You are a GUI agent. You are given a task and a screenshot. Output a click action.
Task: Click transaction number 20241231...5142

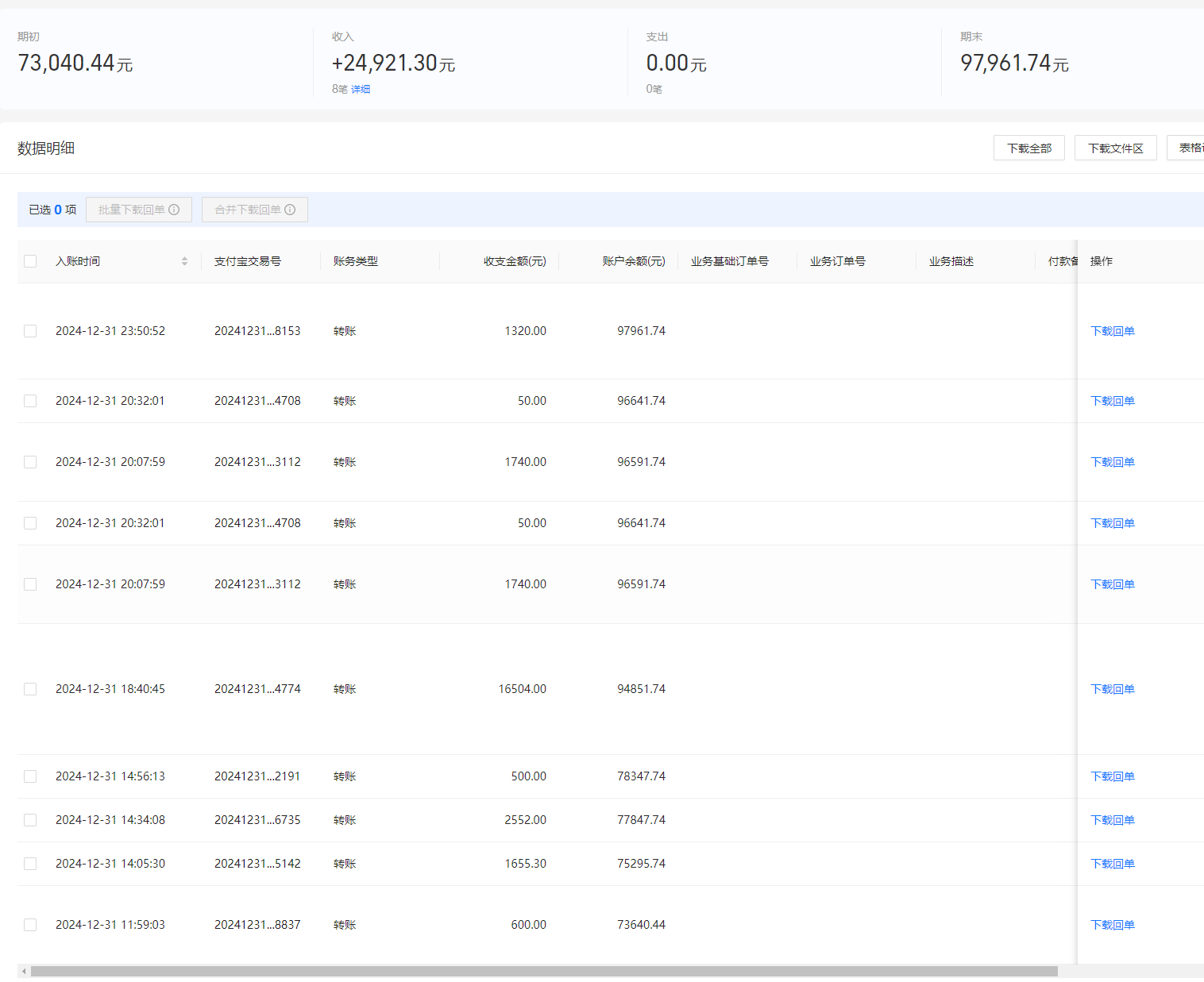coord(257,864)
